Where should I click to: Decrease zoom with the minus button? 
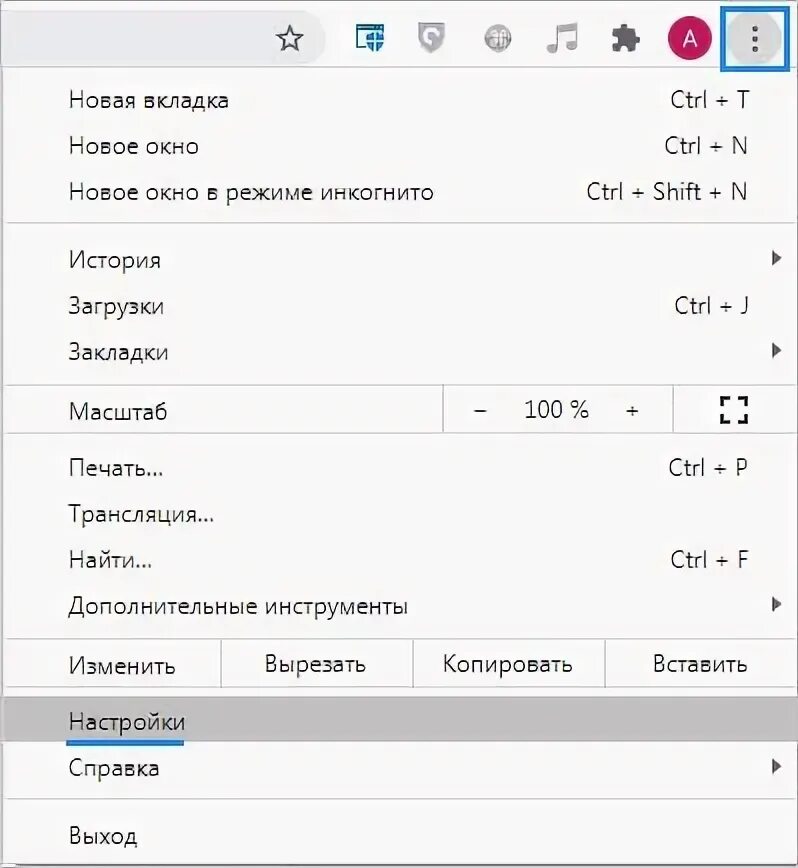[x=480, y=410]
